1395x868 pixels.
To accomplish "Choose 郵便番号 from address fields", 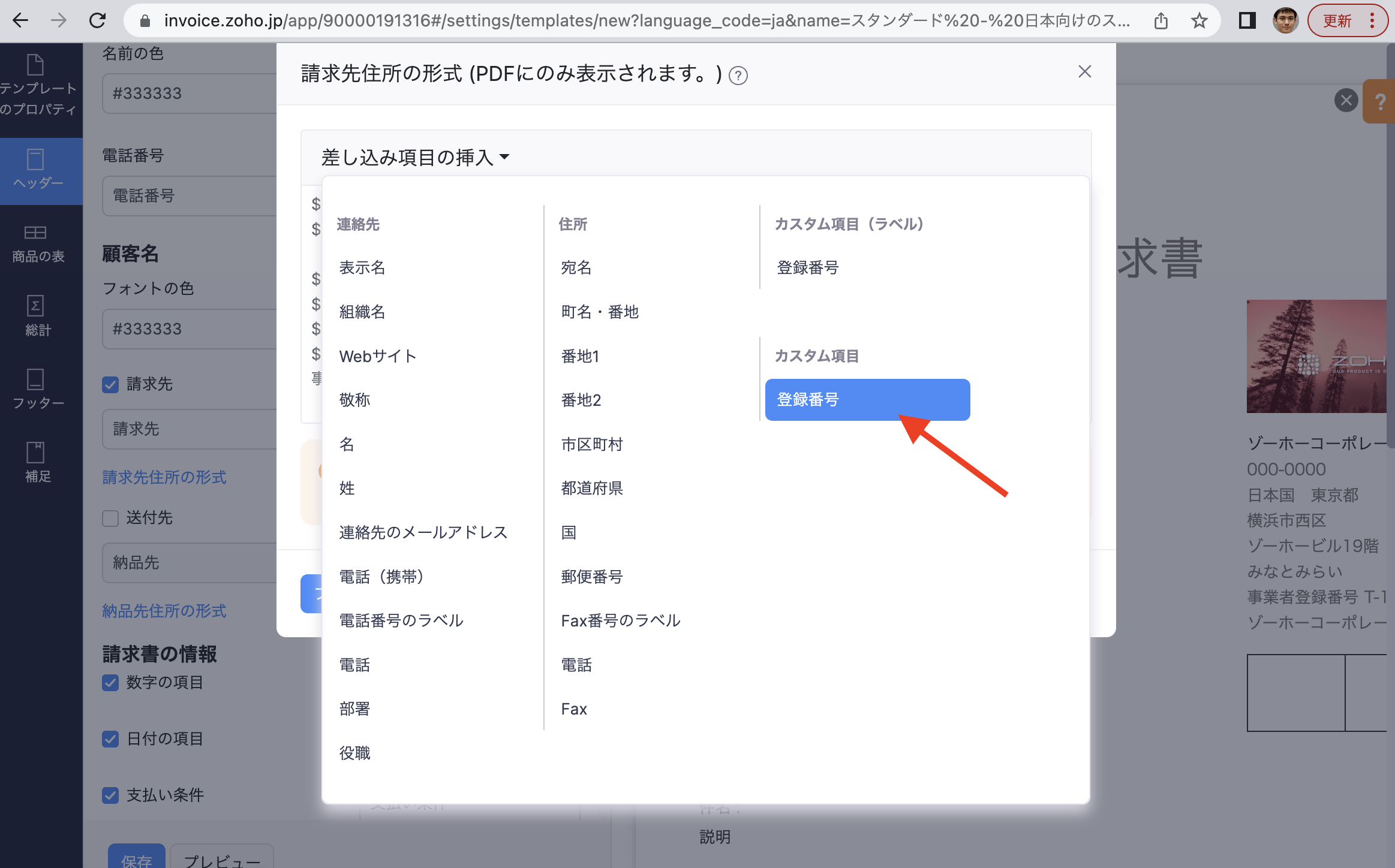I will tap(592, 577).
